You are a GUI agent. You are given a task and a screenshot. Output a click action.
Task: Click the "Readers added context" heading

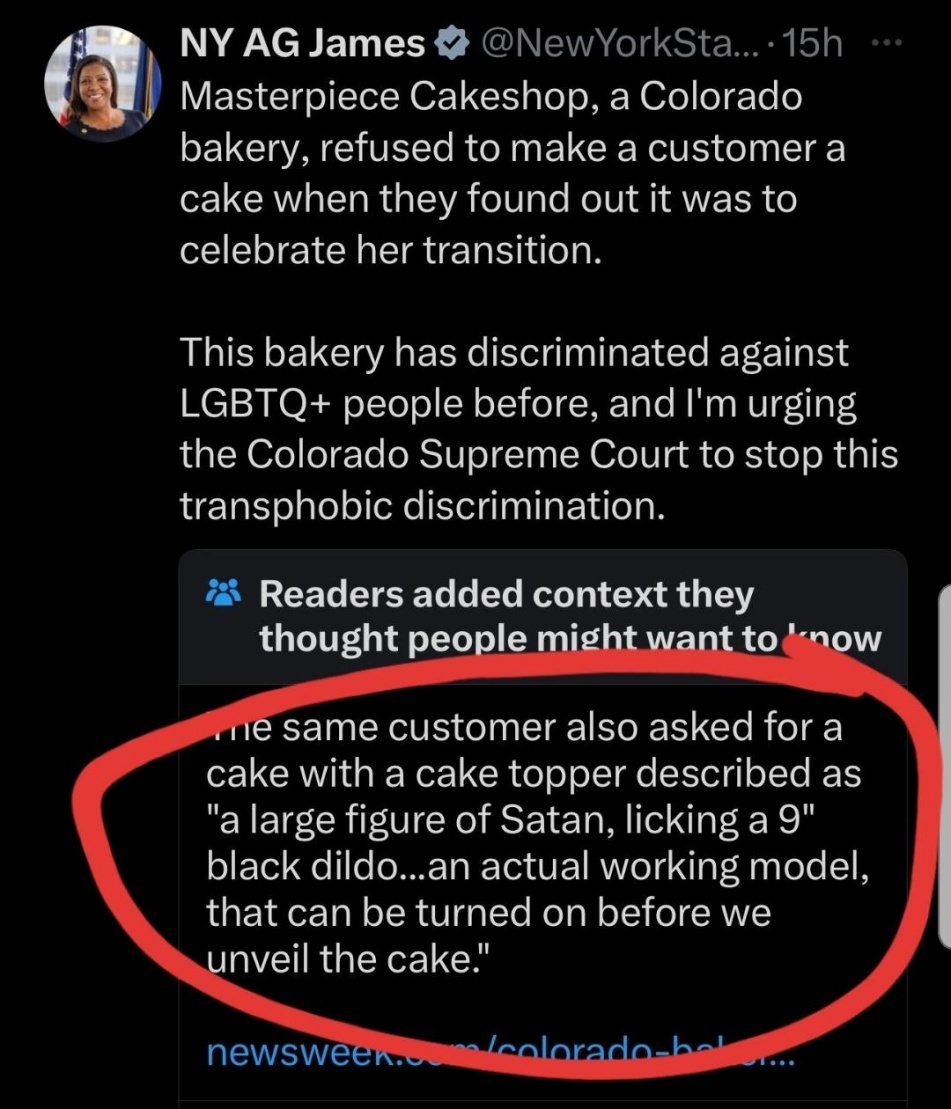pyautogui.click(x=505, y=594)
